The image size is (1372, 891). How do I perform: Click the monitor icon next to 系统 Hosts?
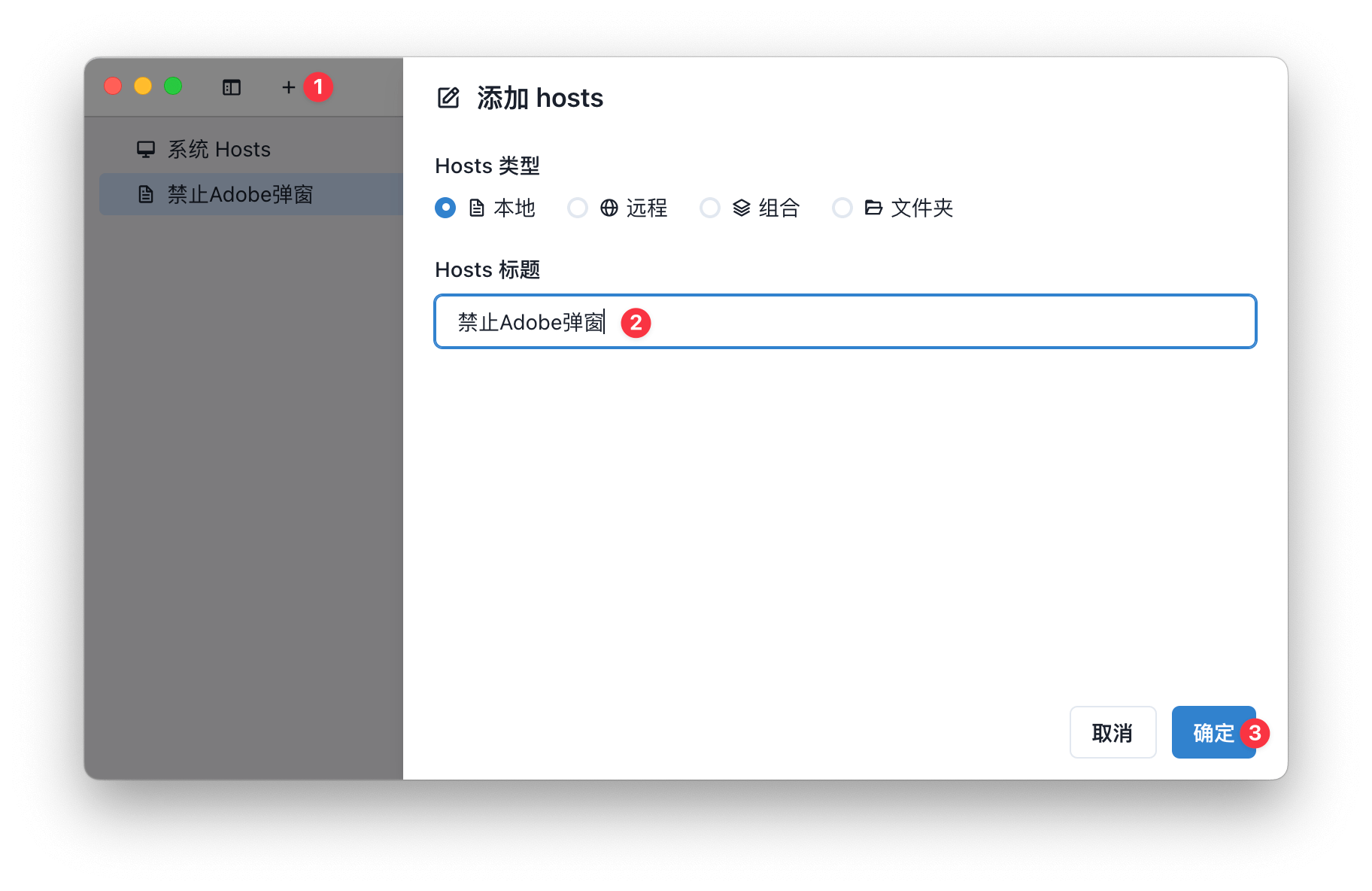point(145,148)
